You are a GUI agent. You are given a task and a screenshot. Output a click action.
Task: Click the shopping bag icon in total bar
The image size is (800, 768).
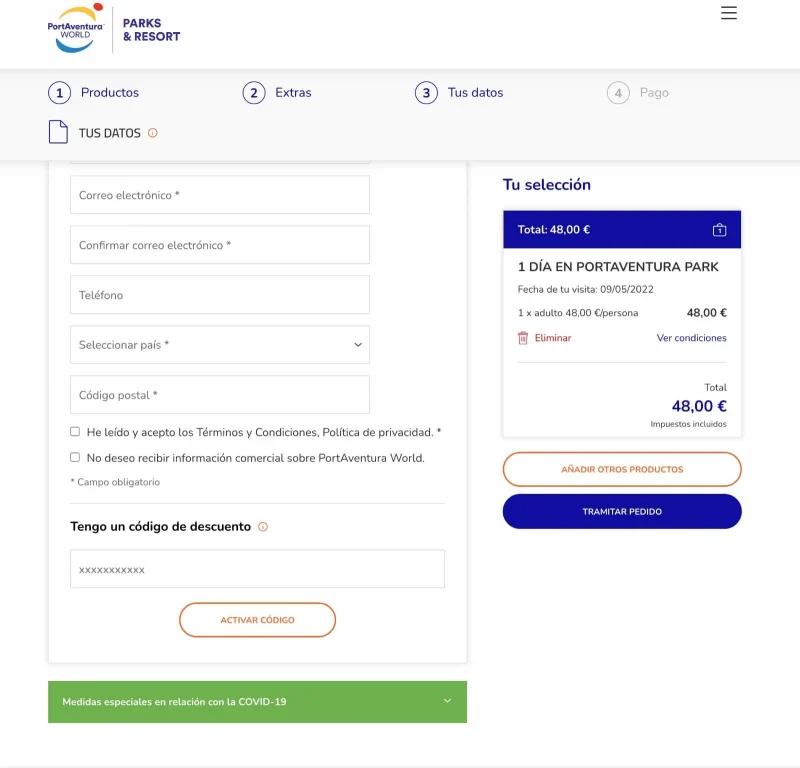tap(719, 230)
